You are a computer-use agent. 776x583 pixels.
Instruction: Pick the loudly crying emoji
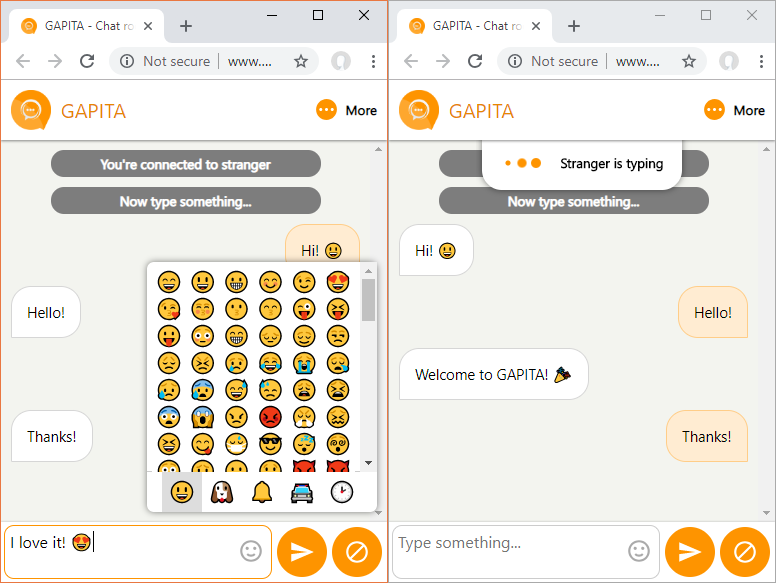click(304, 363)
